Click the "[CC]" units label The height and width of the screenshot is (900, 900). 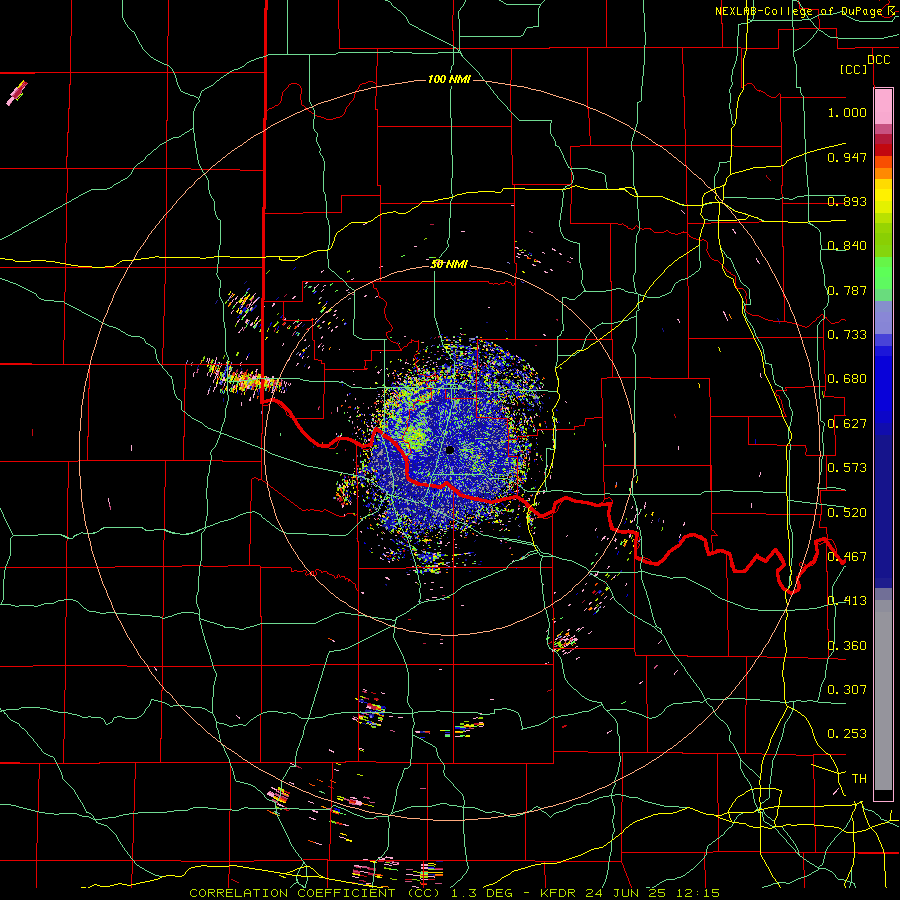[854, 69]
